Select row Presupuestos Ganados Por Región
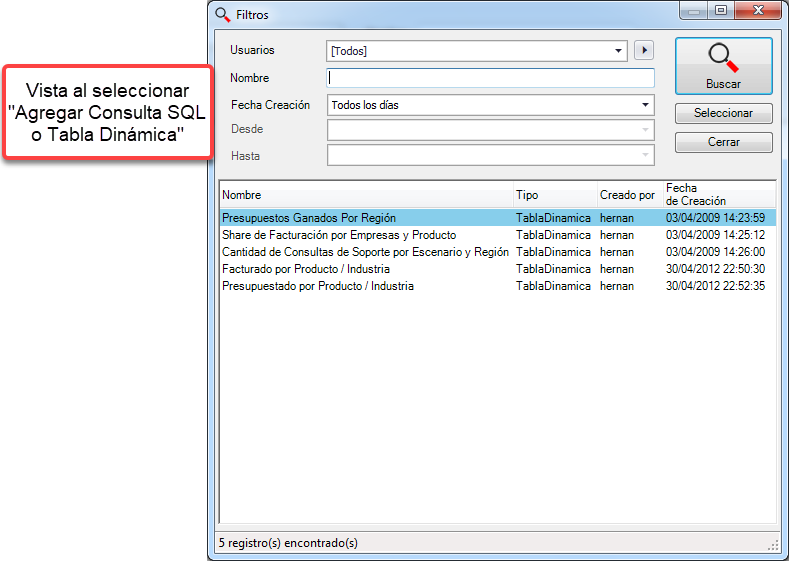 point(498,218)
